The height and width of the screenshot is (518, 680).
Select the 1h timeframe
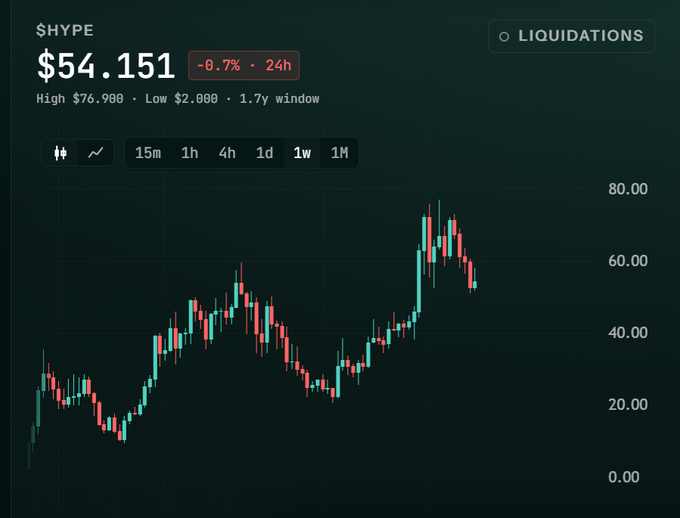190,153
